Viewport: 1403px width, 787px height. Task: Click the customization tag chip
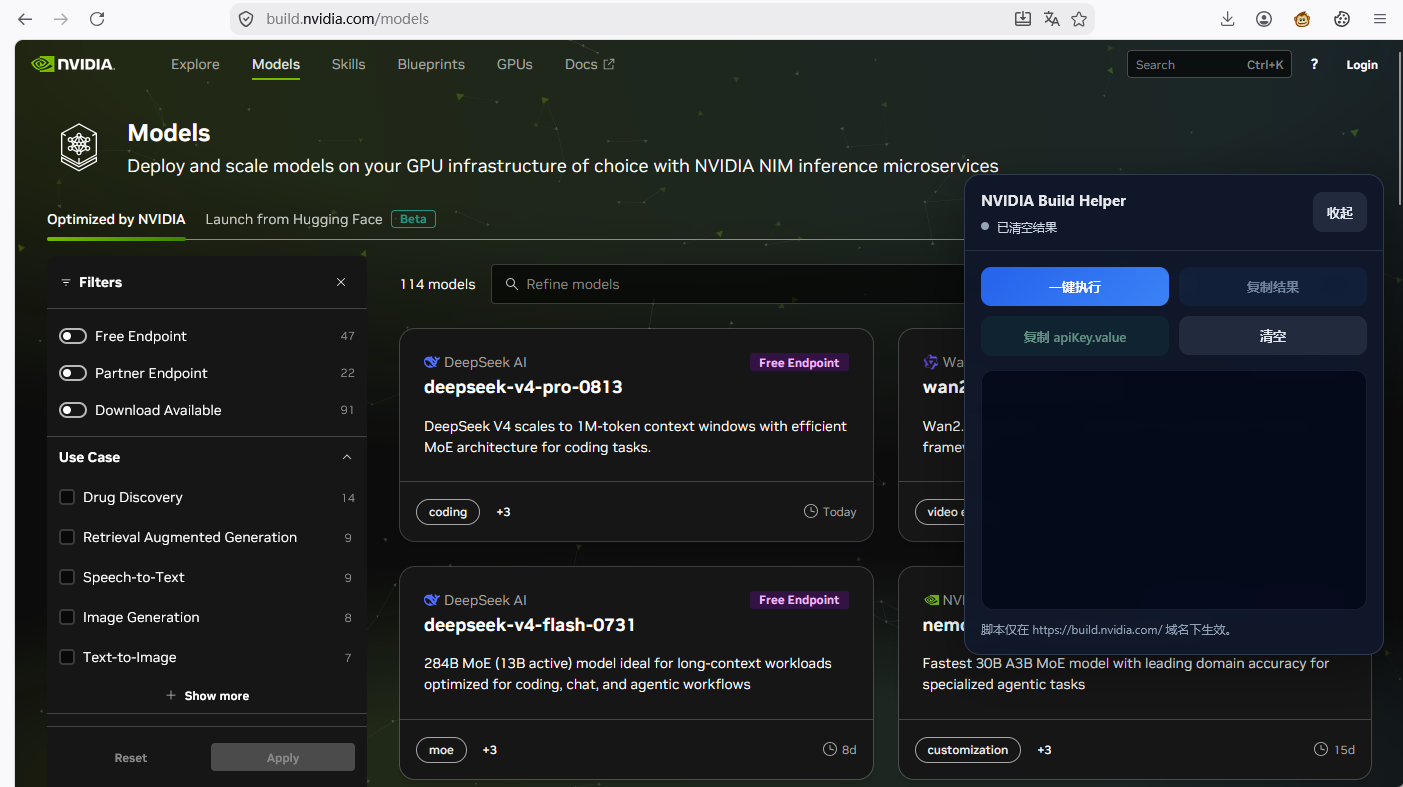pos(968,750)
